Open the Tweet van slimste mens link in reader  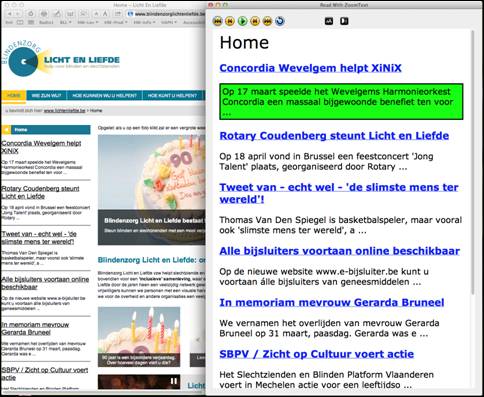pyautogui.click(x=339, y=193)
